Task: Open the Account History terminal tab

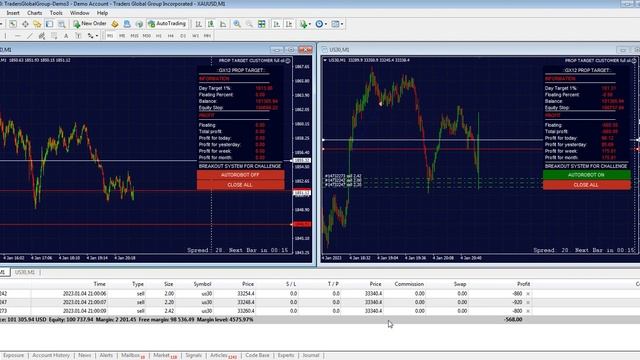Action: 51,356
